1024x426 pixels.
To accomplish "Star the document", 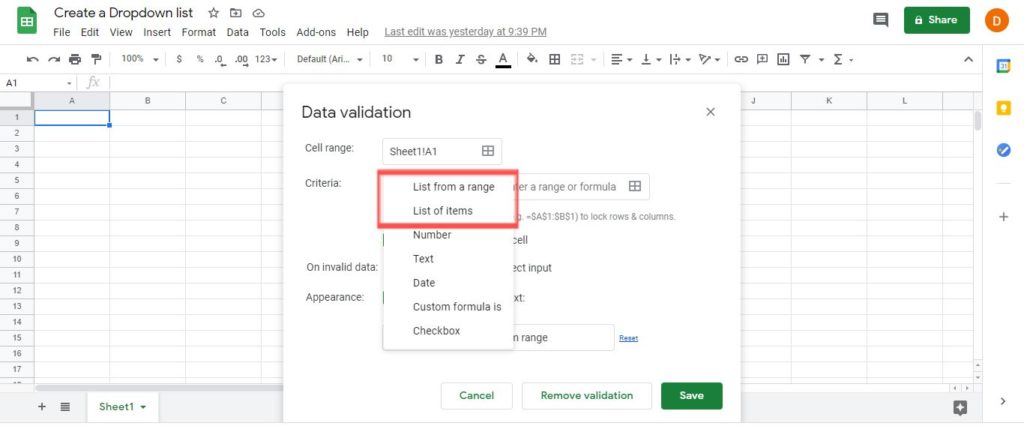I will [x=214, y=13].
